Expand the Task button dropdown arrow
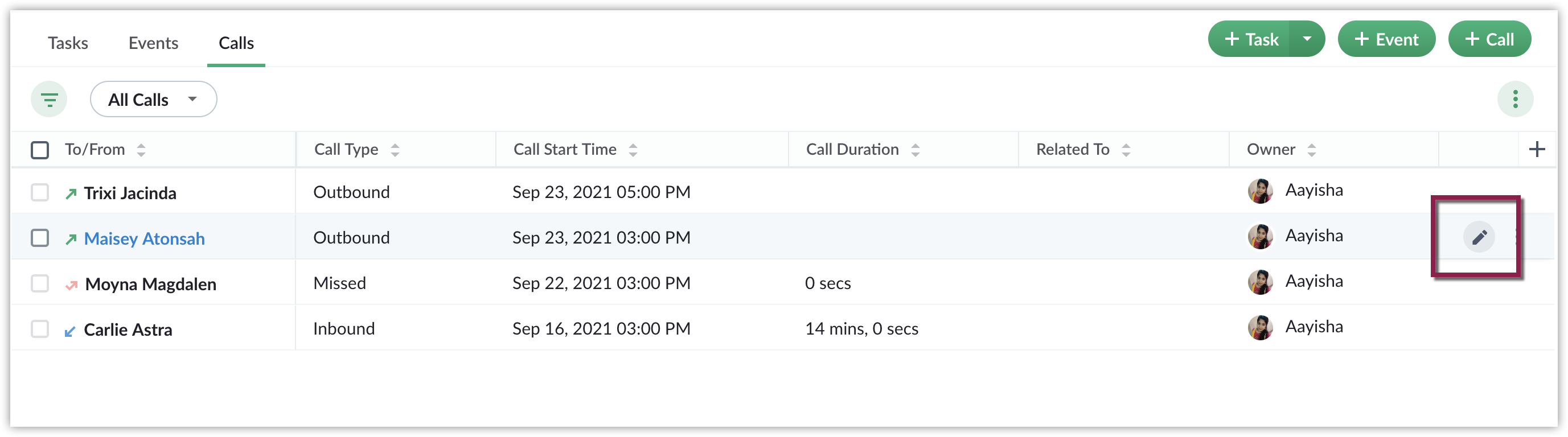This screenshot has height=437, width=1568. [x=1306, y=39]
